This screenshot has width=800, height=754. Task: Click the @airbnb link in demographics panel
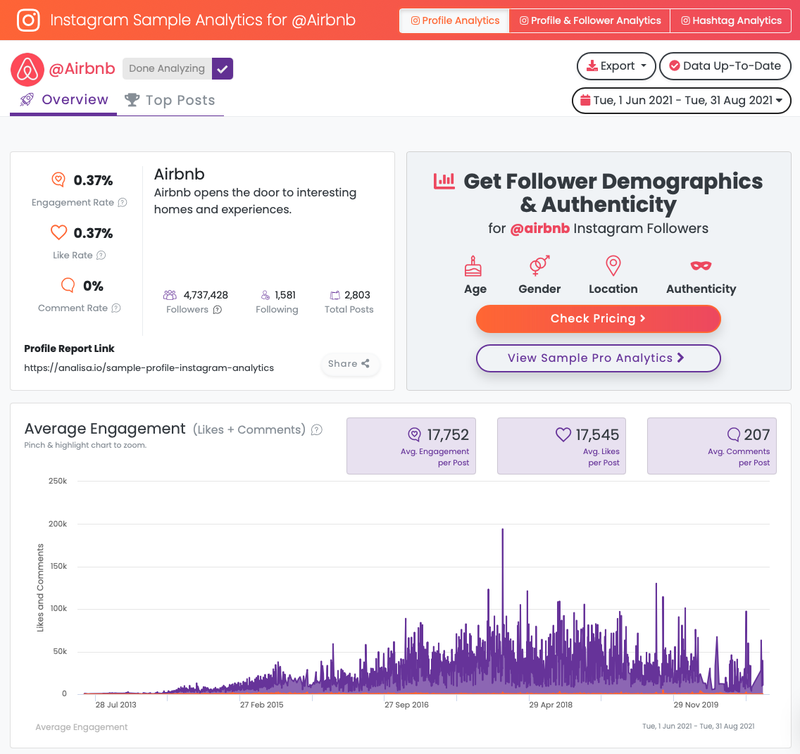[x=540, y=228]
